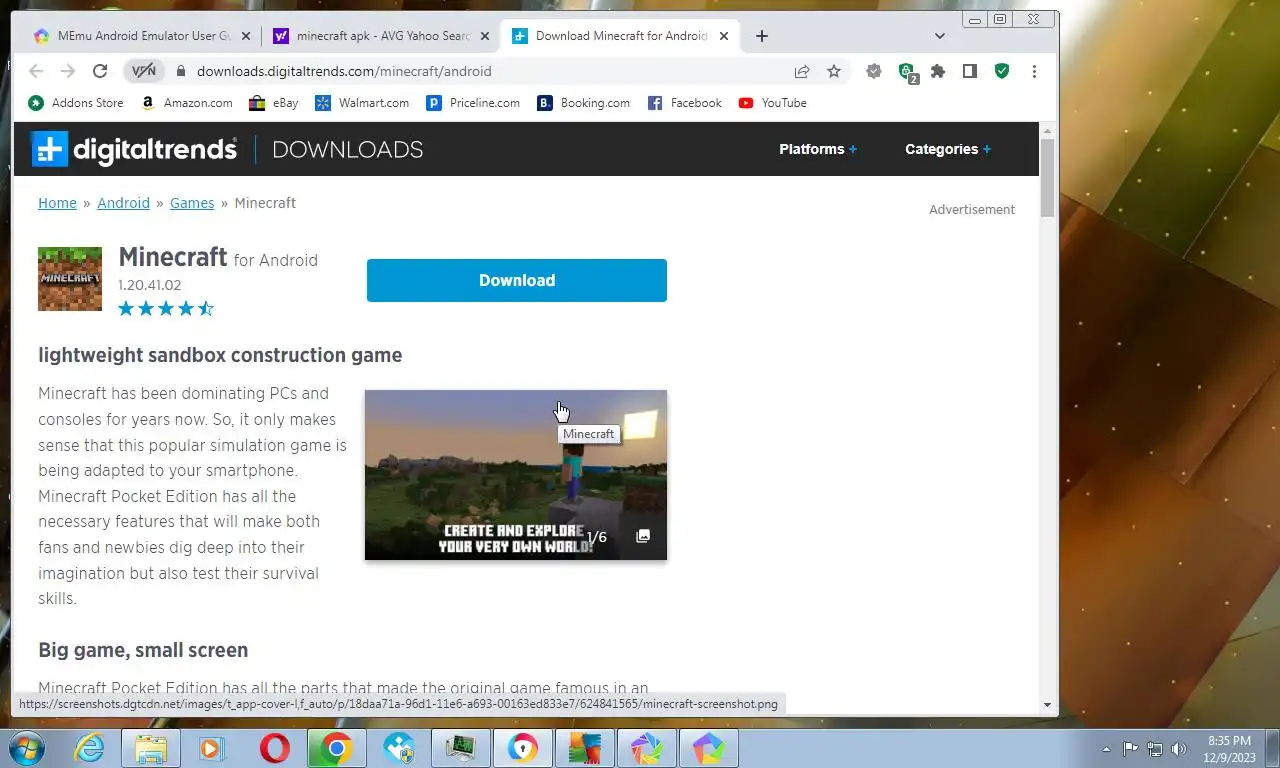
Task: Launch Opera browser from the taskbar
Action: tap(274, 748)
